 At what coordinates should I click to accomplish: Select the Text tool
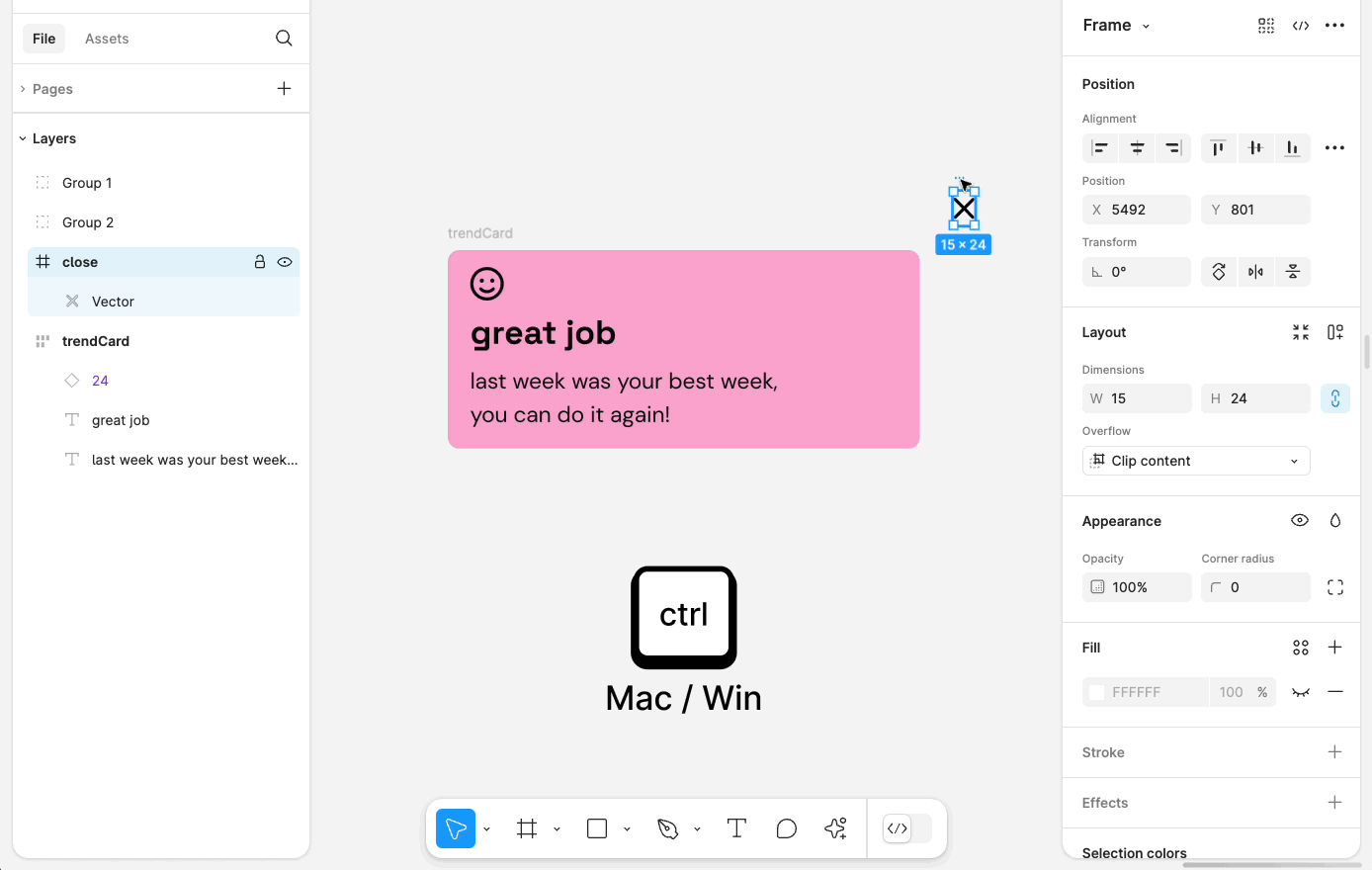pos(736,828)
